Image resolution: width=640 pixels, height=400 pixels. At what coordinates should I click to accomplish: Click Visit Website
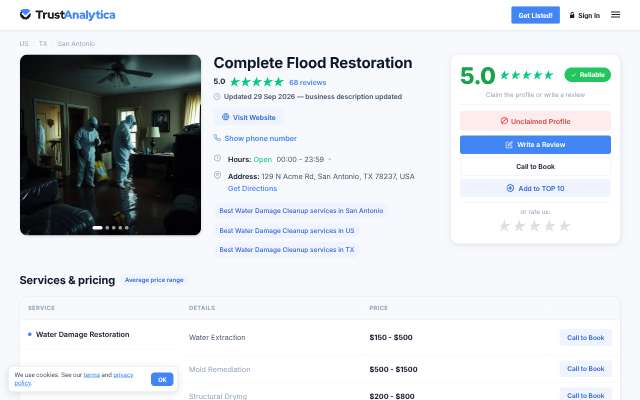[249, 117]
